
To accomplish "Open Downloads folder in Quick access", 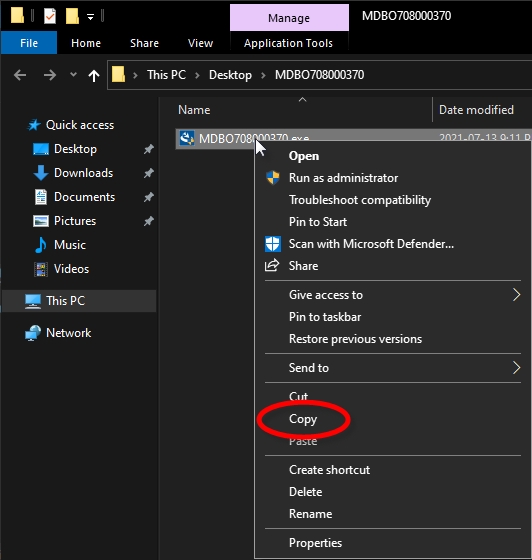I will coord(84,173).
